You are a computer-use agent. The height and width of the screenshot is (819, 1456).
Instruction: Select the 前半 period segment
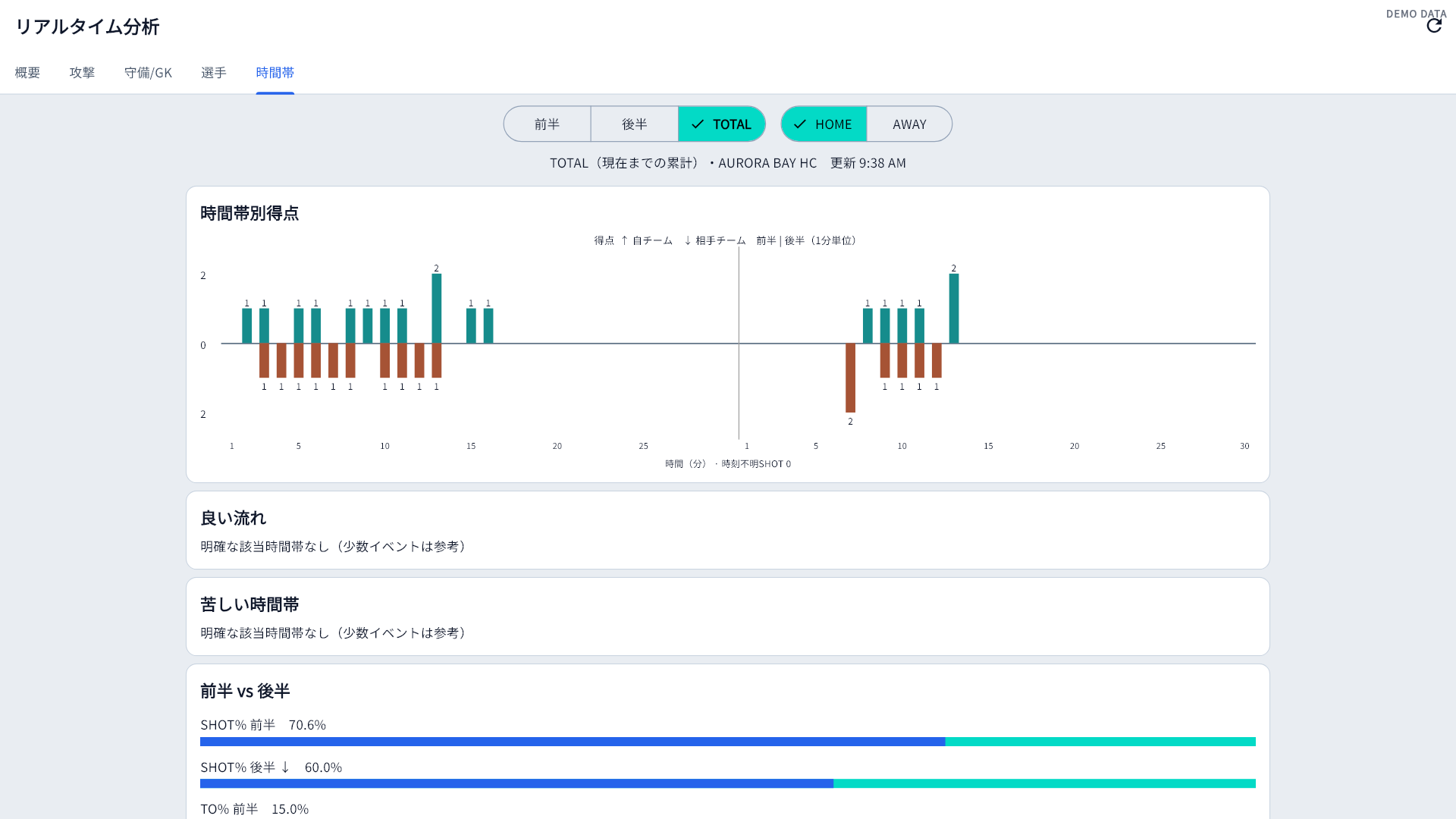click(x=547, y=124)
